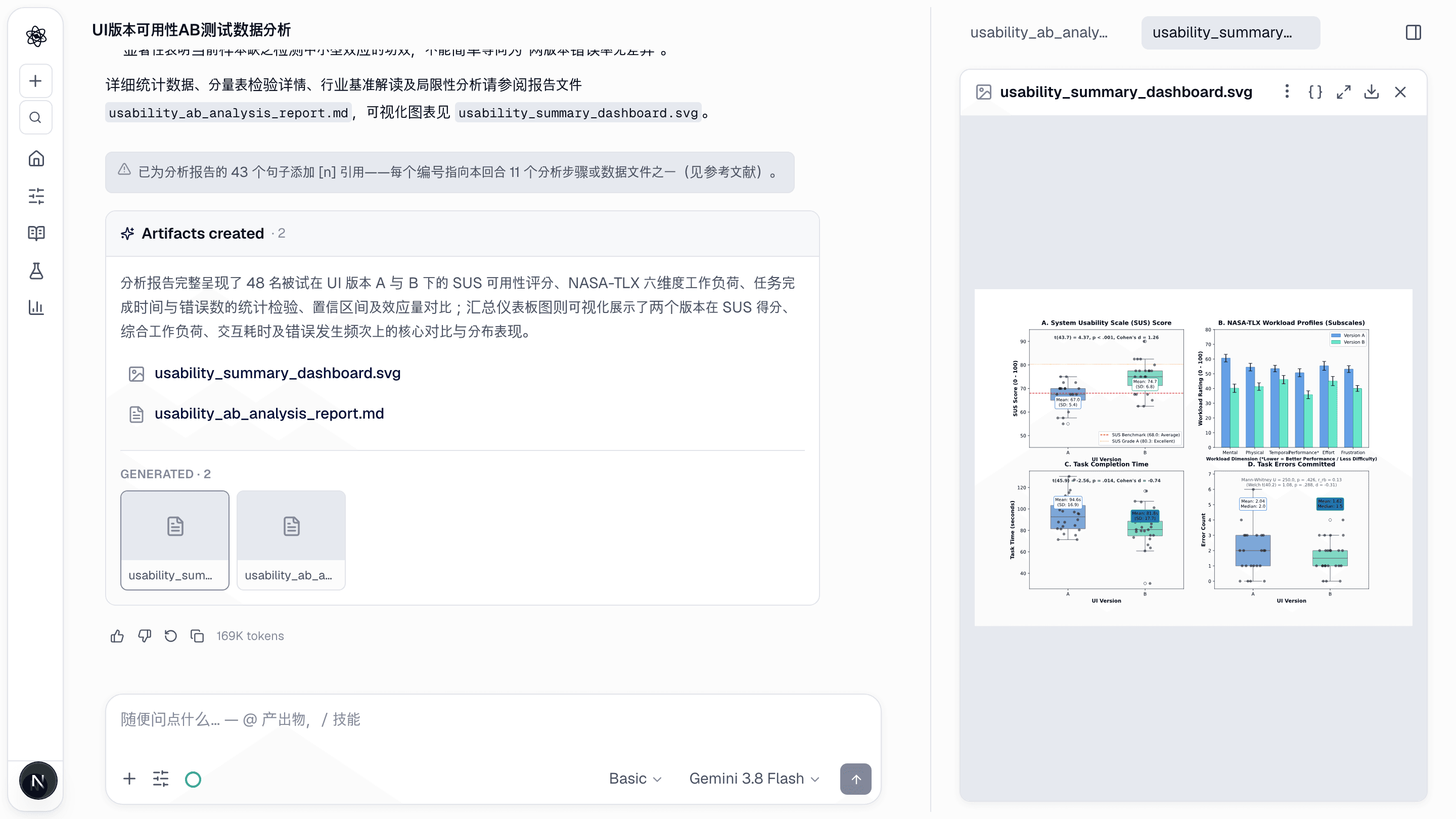Give thumbs down to the response
Screen dimensions: 1456x819
(144, 636)
